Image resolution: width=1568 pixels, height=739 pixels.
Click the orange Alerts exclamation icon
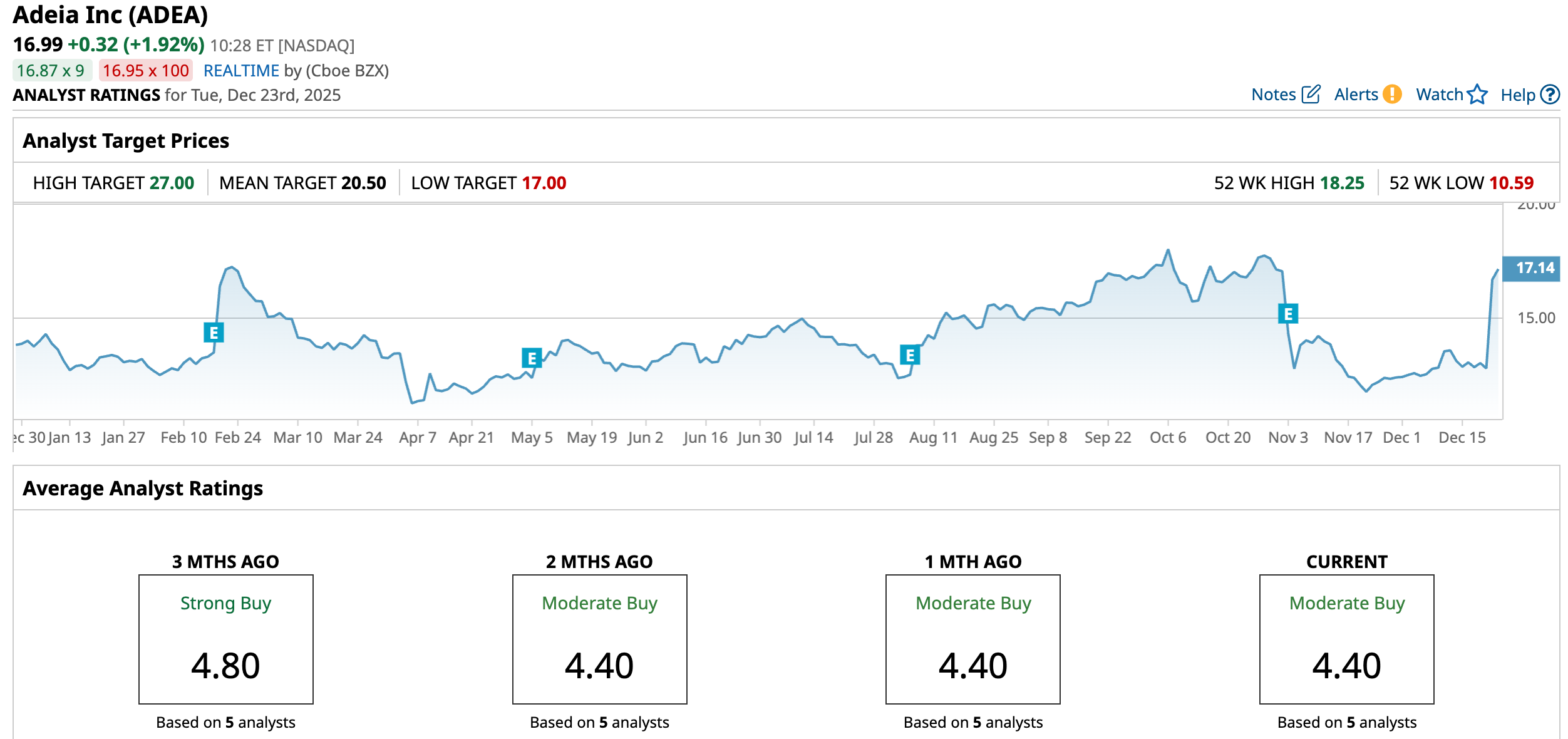click(x=1392, y=94)
